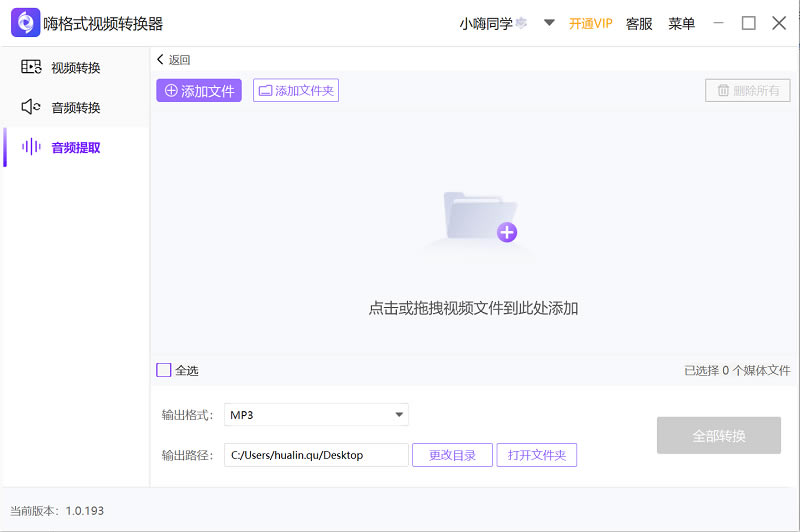
Task: Click 更改目录 to change output directory
Action: tap(452, 455)
